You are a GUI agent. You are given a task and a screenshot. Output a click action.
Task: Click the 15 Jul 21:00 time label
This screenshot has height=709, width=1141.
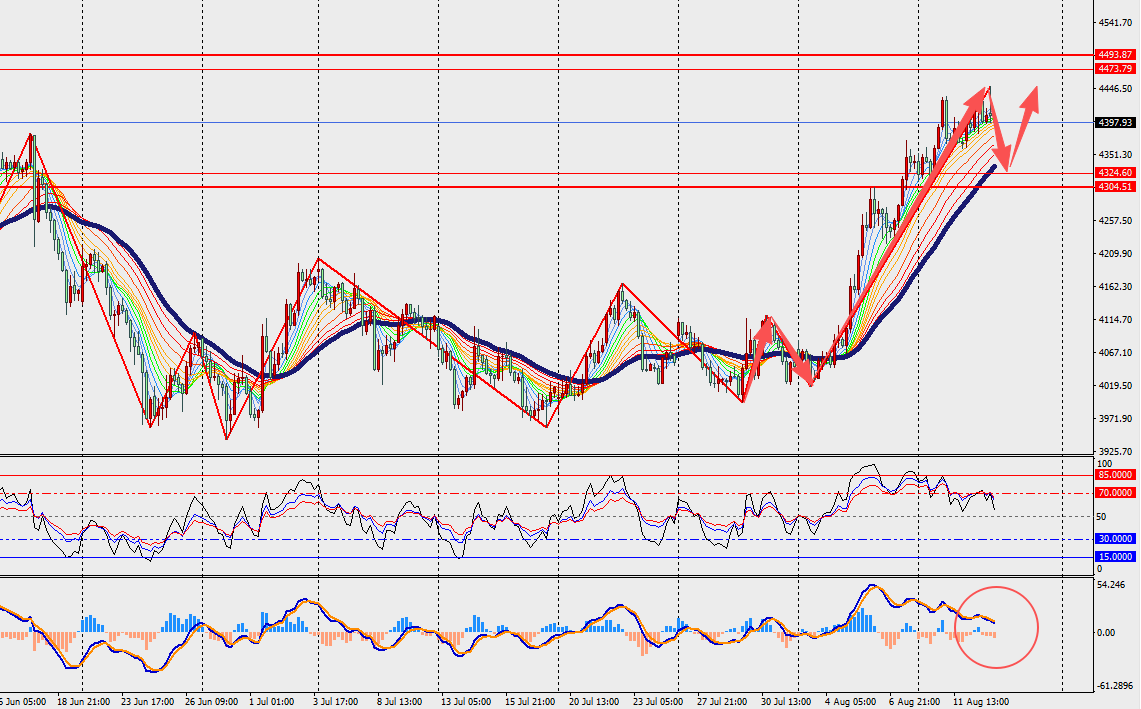point(532,702)
